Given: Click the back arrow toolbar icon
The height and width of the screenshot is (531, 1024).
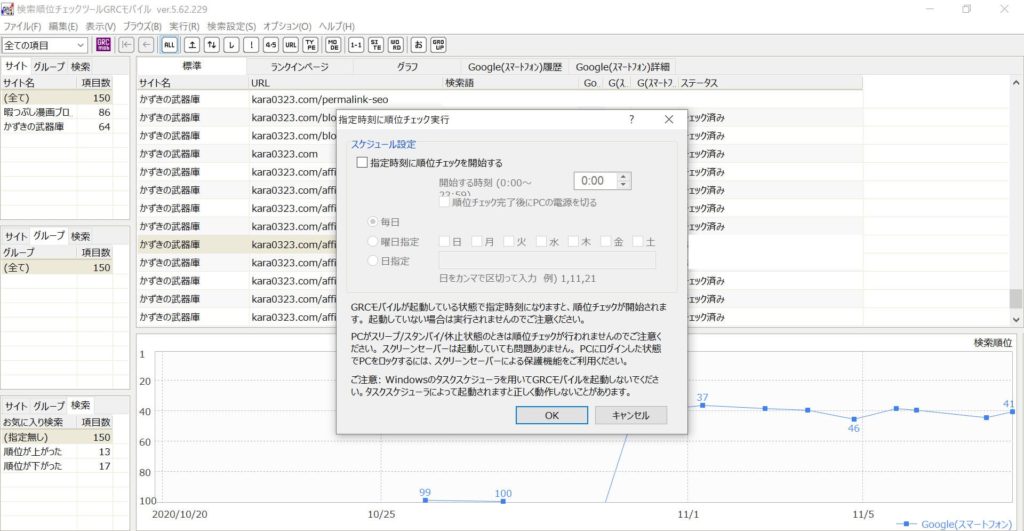Looking at the screenshot, I should click(146, 44).
